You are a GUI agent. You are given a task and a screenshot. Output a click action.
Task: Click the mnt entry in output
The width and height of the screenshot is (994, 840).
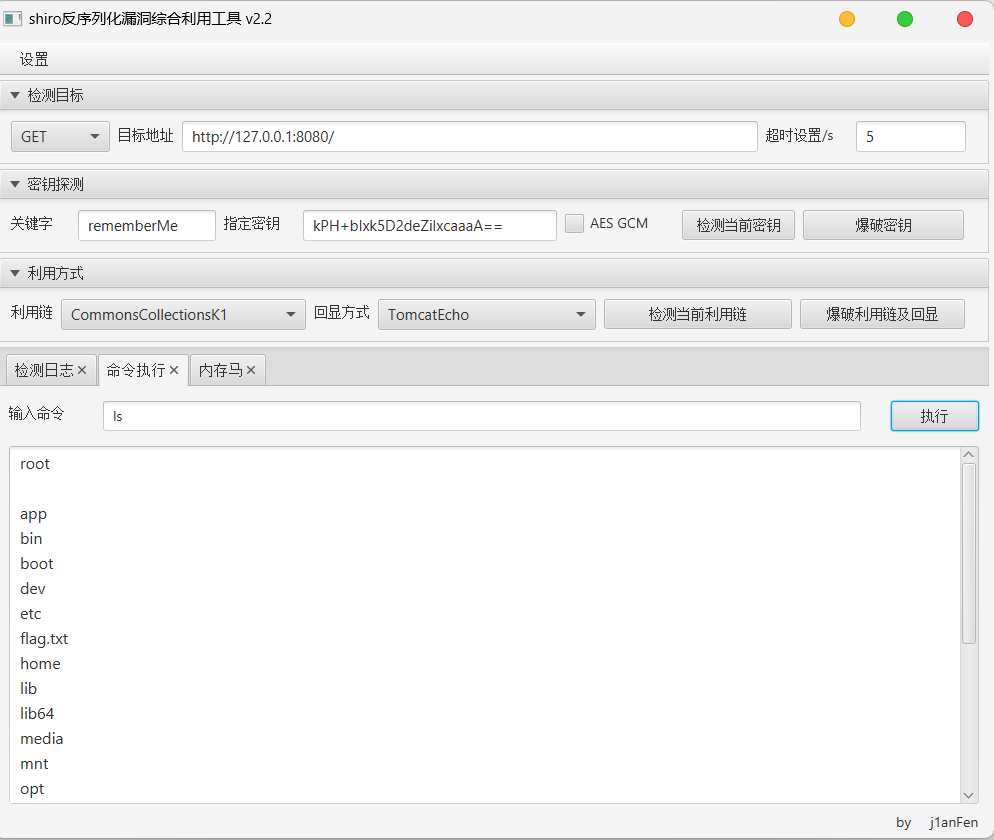click(34, 764)
